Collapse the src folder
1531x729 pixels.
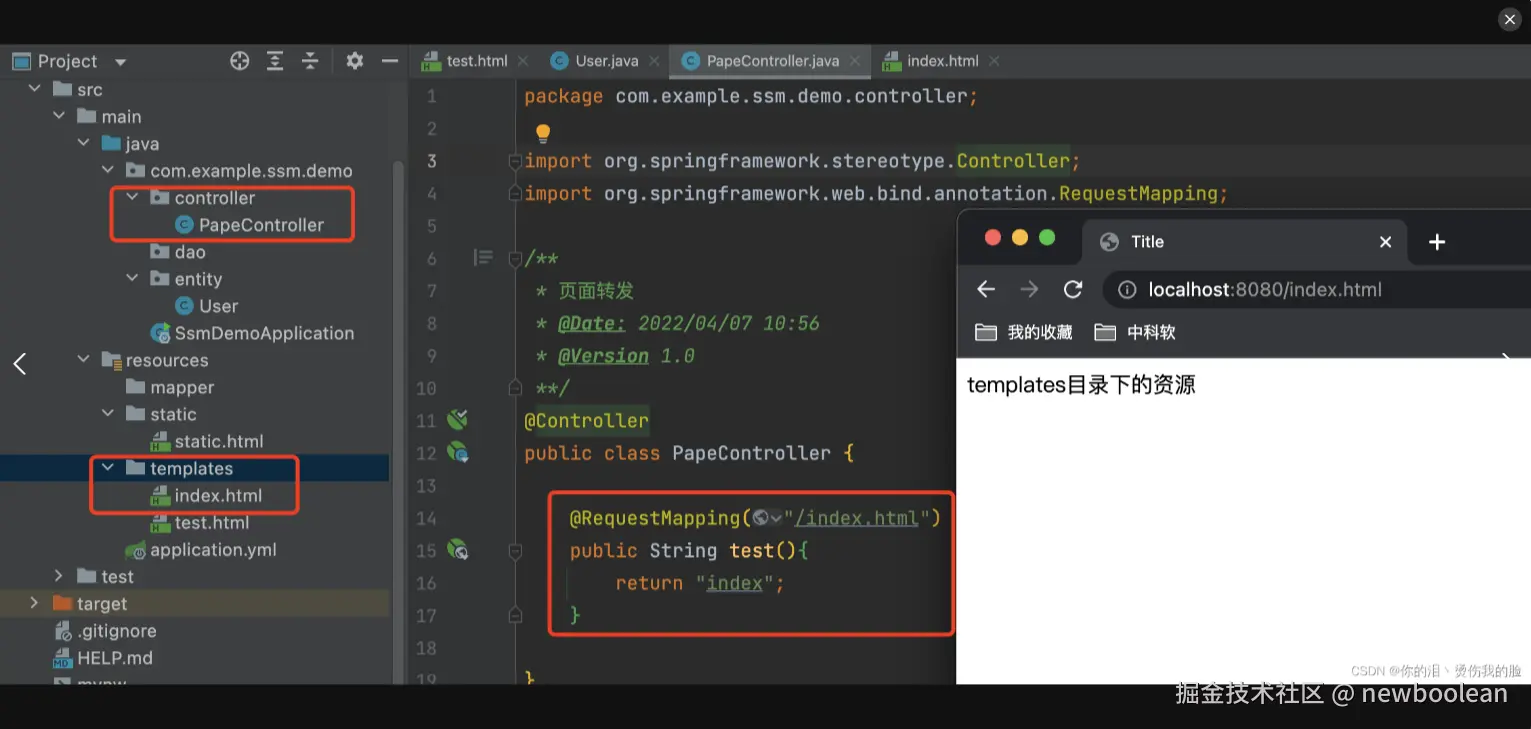point(35,89)
